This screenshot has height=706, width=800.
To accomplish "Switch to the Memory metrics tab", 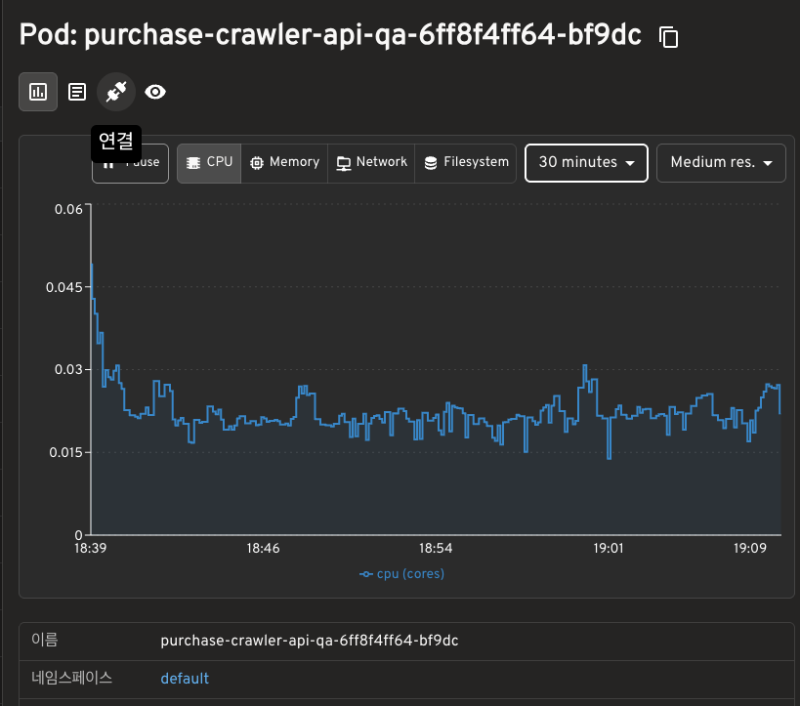I will point(284,163).
